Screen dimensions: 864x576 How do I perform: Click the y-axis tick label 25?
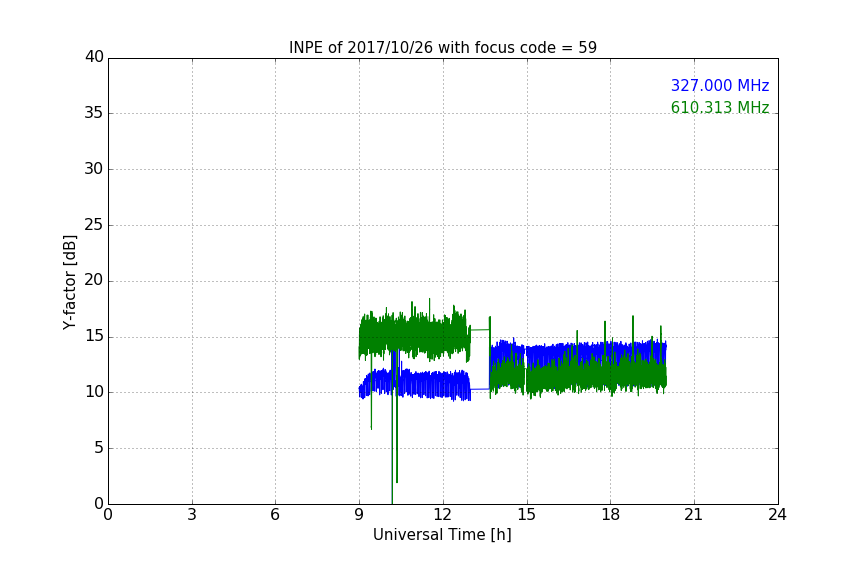click(94, 224)
